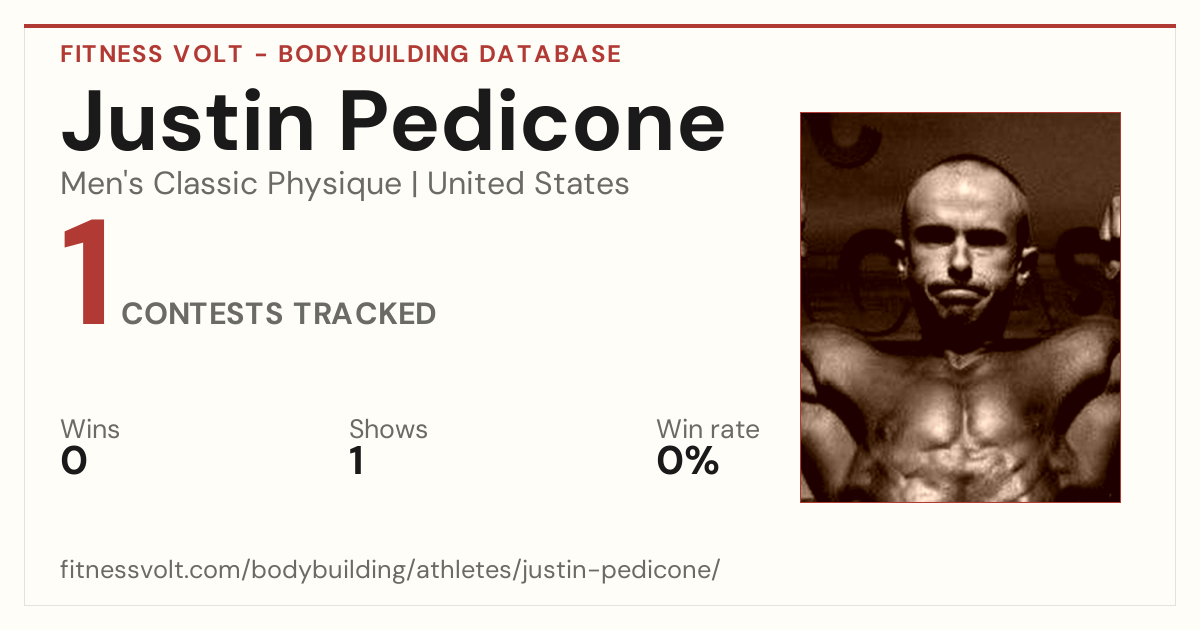Open the Justin Pedicone name heading
Image resolution: width=1200 pixels, height=630 pixels.
(393, 120)
